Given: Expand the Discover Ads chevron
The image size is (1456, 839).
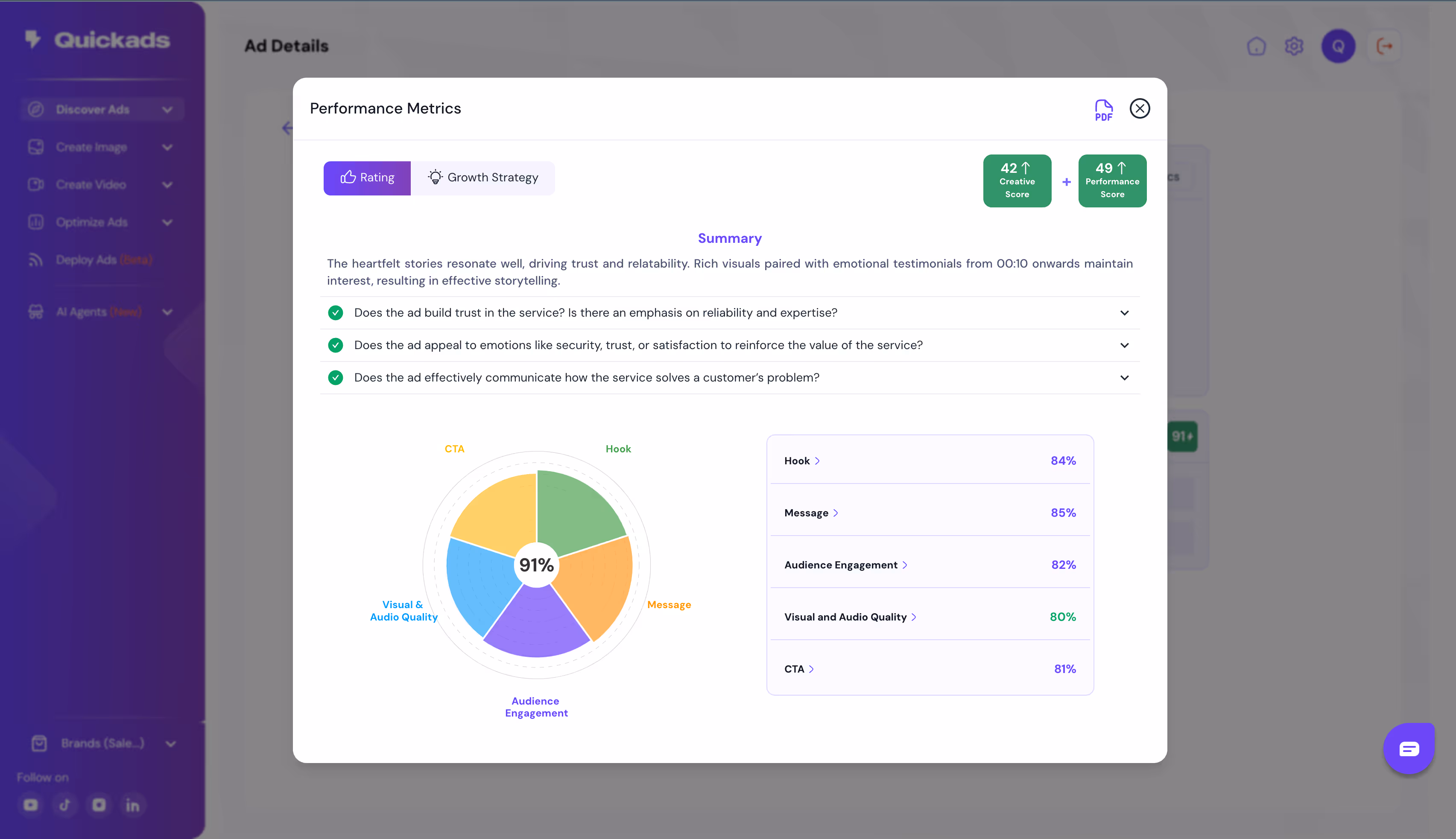Looking at the screenshot, I should click(x=167, y=110).
